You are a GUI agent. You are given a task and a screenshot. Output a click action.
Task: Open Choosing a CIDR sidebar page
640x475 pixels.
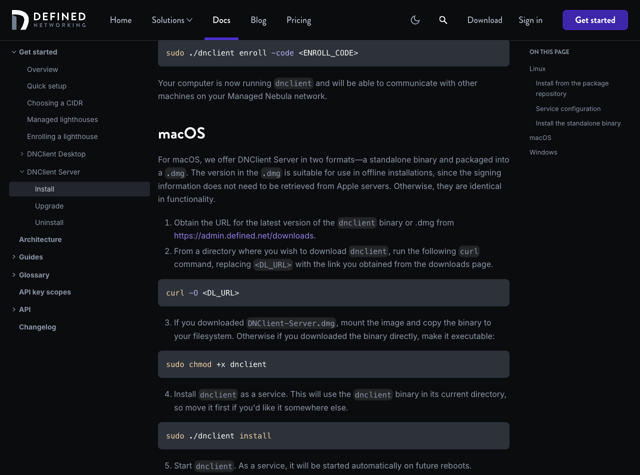click(x=55, y=103)
